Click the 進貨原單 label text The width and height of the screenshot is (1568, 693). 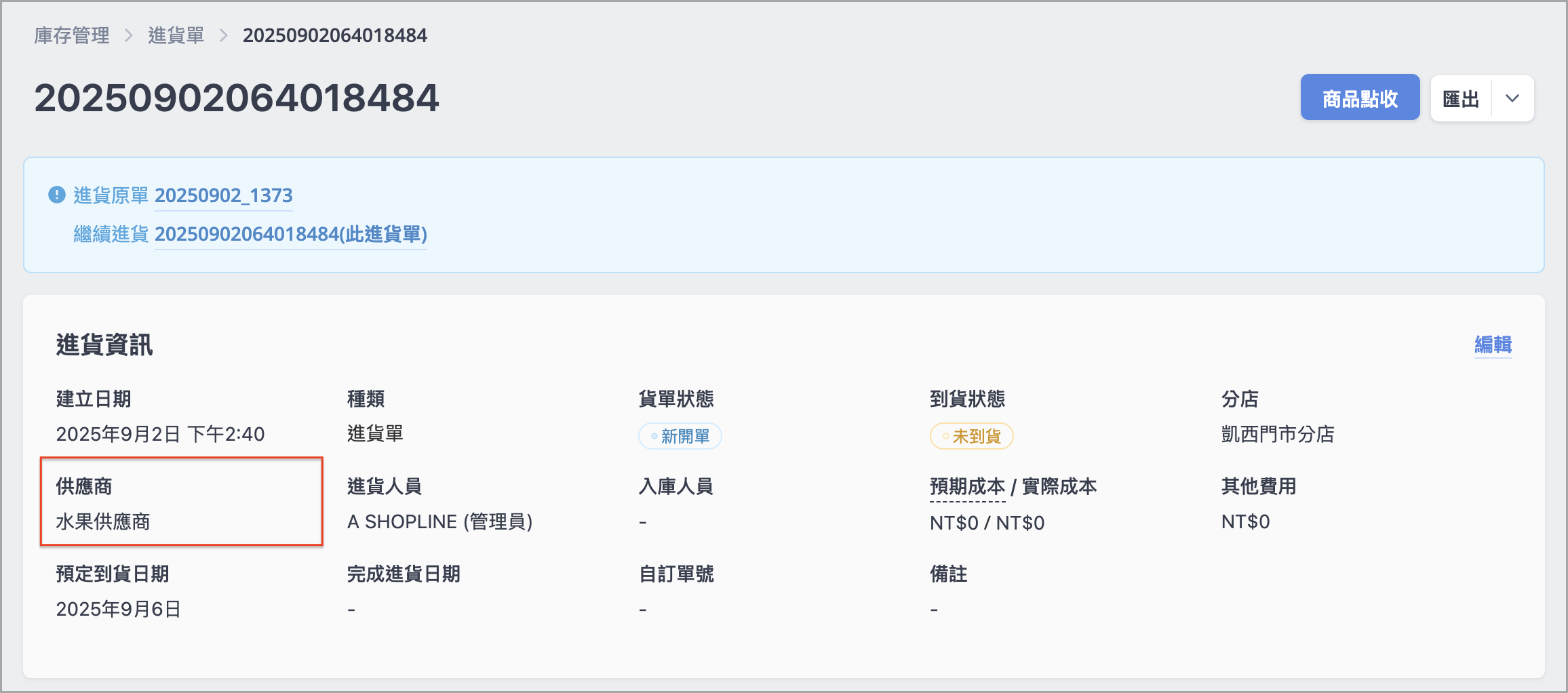111,195
